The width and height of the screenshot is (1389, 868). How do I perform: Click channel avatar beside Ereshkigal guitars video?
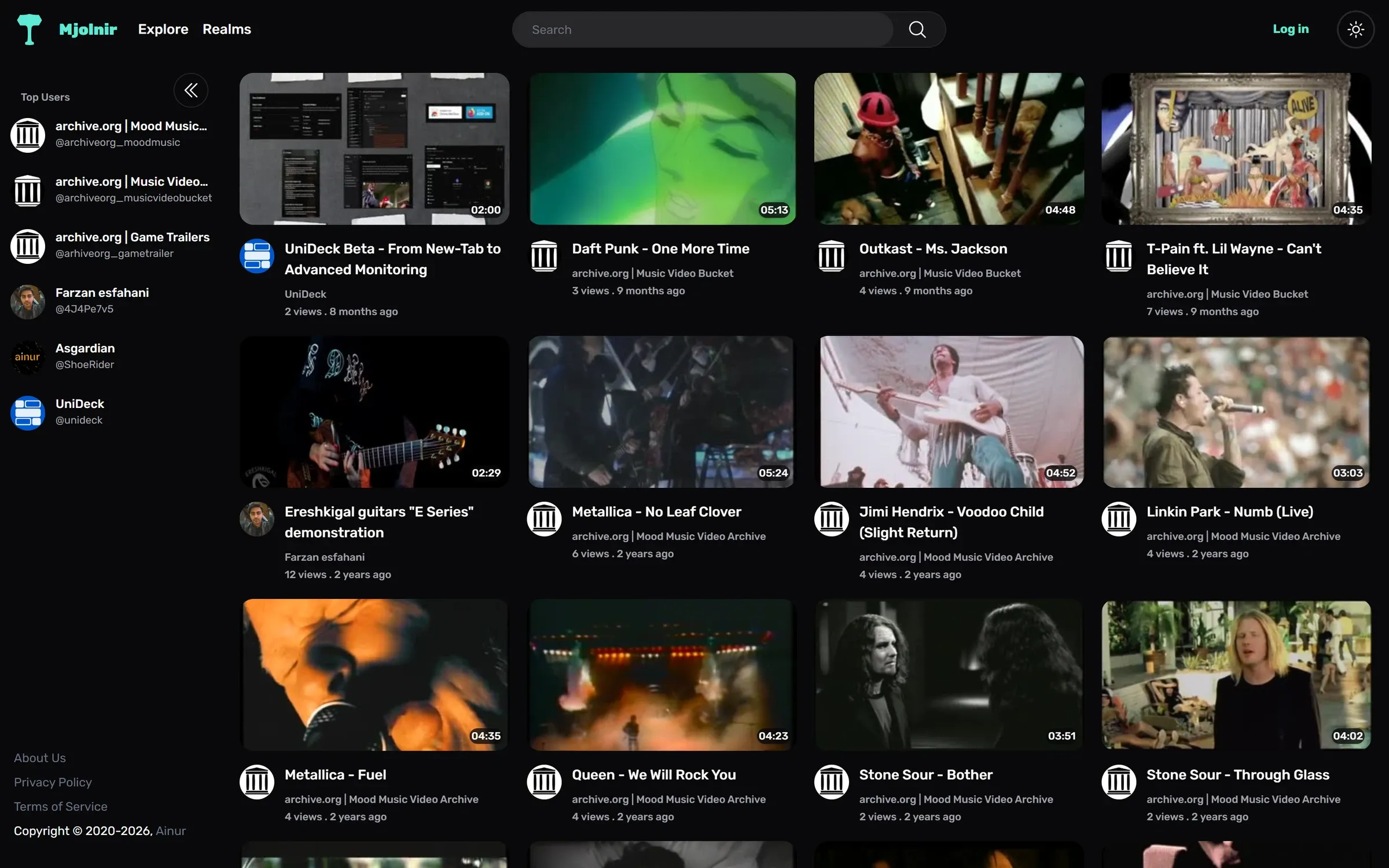(x=257, y=518)
